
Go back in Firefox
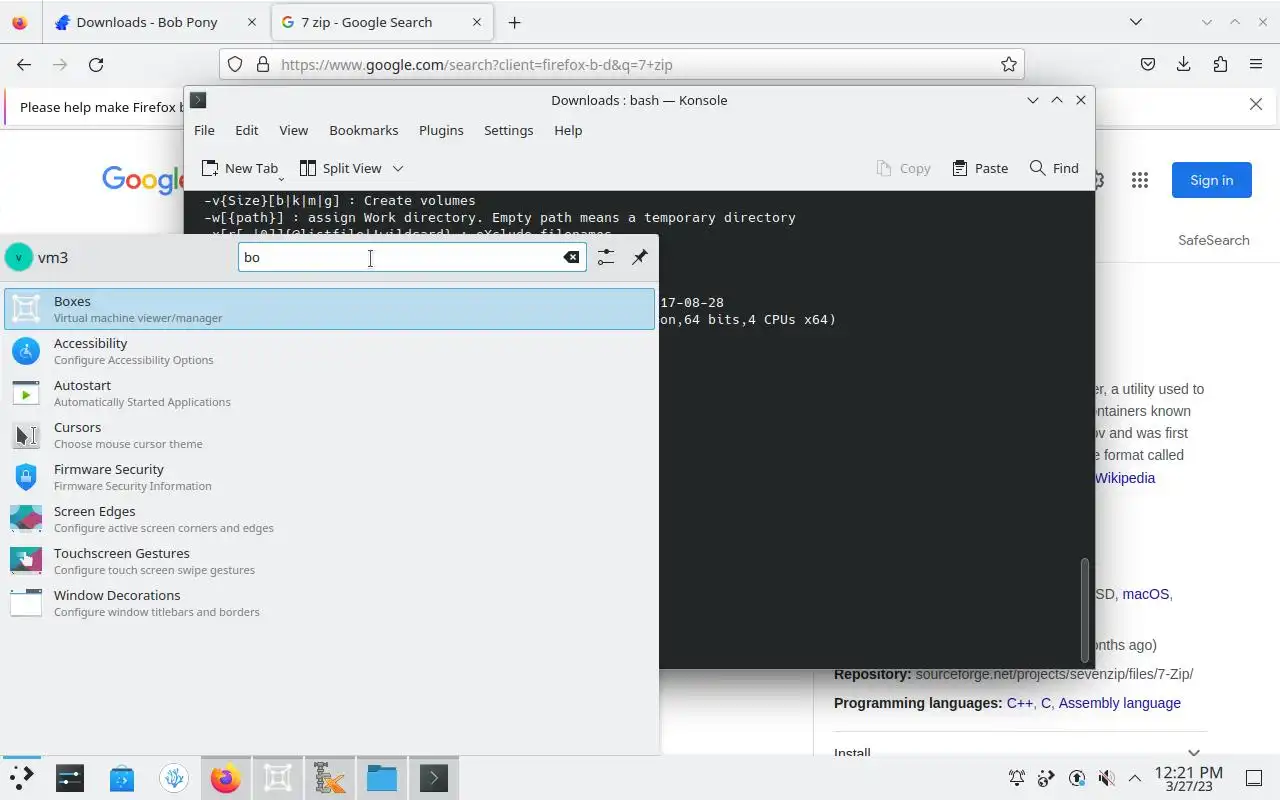click(x=24, y=64)
